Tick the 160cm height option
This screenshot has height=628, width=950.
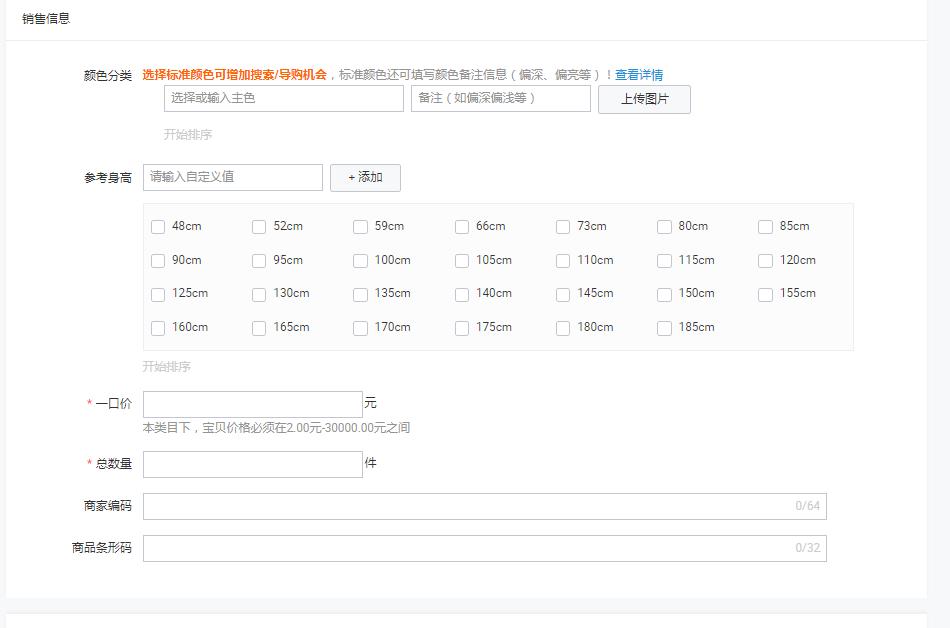157,328
